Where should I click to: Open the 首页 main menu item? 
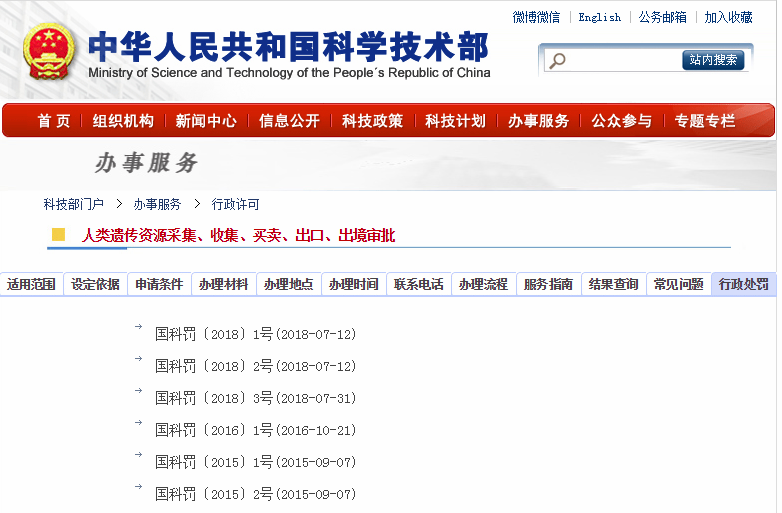coord(54,121)
